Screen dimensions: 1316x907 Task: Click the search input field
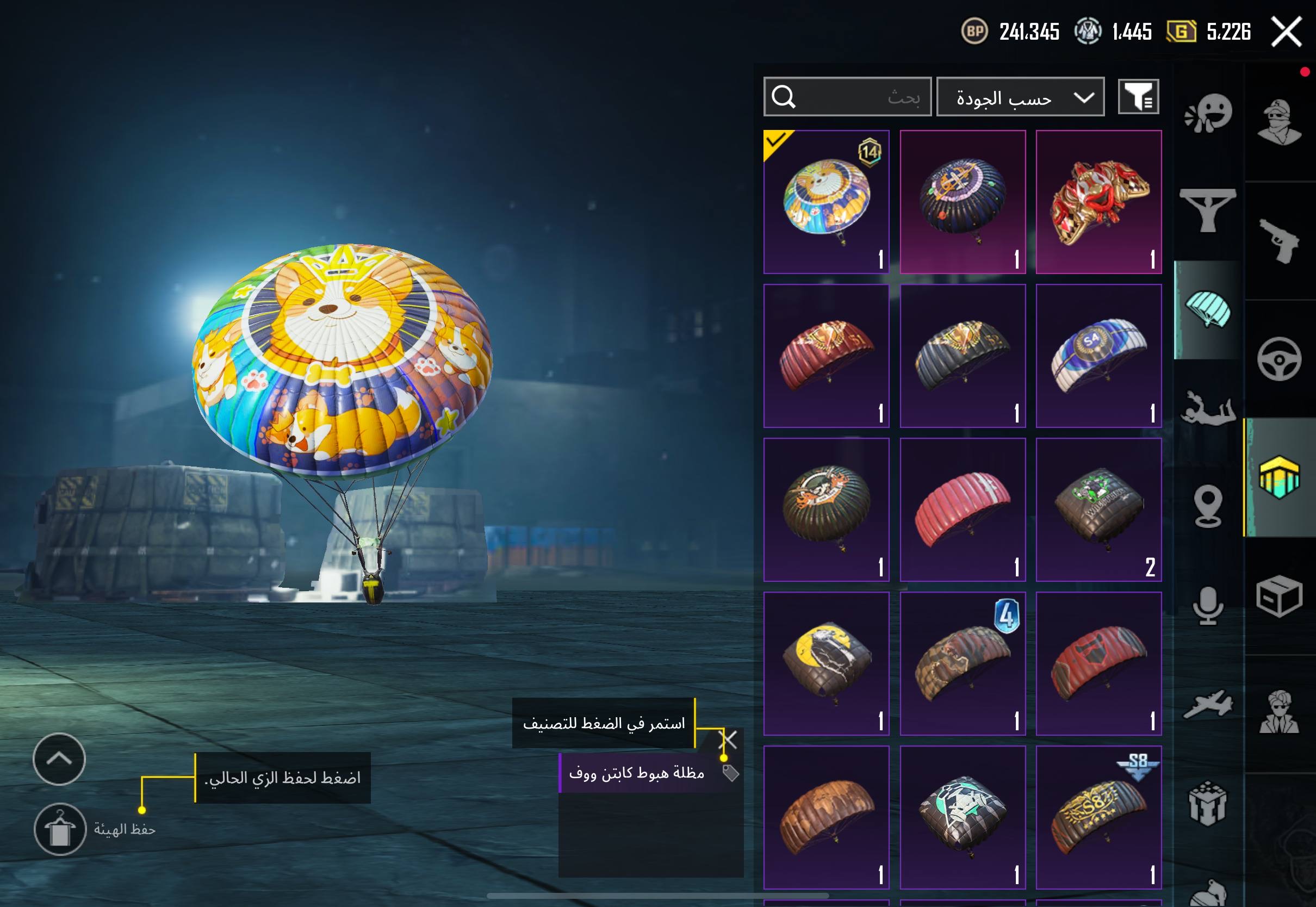pos(847,97)
